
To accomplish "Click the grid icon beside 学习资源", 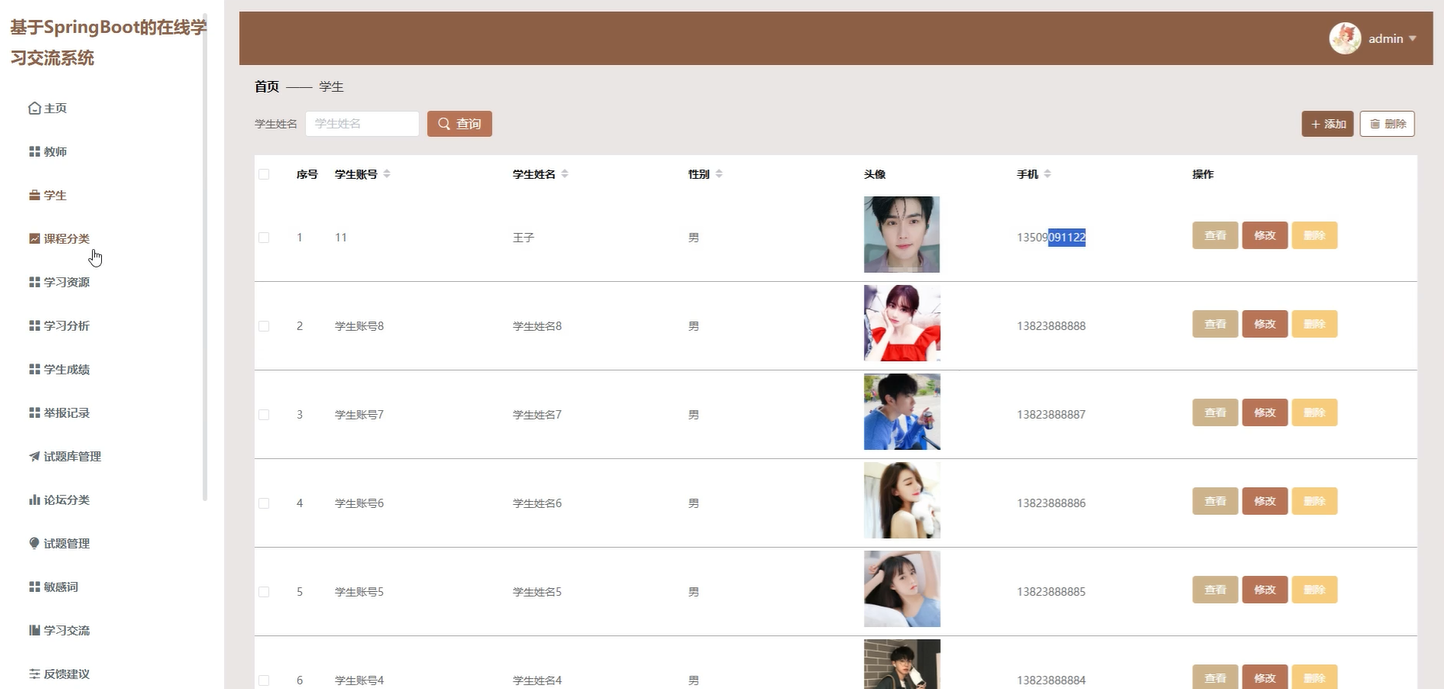I will point(35,282).
